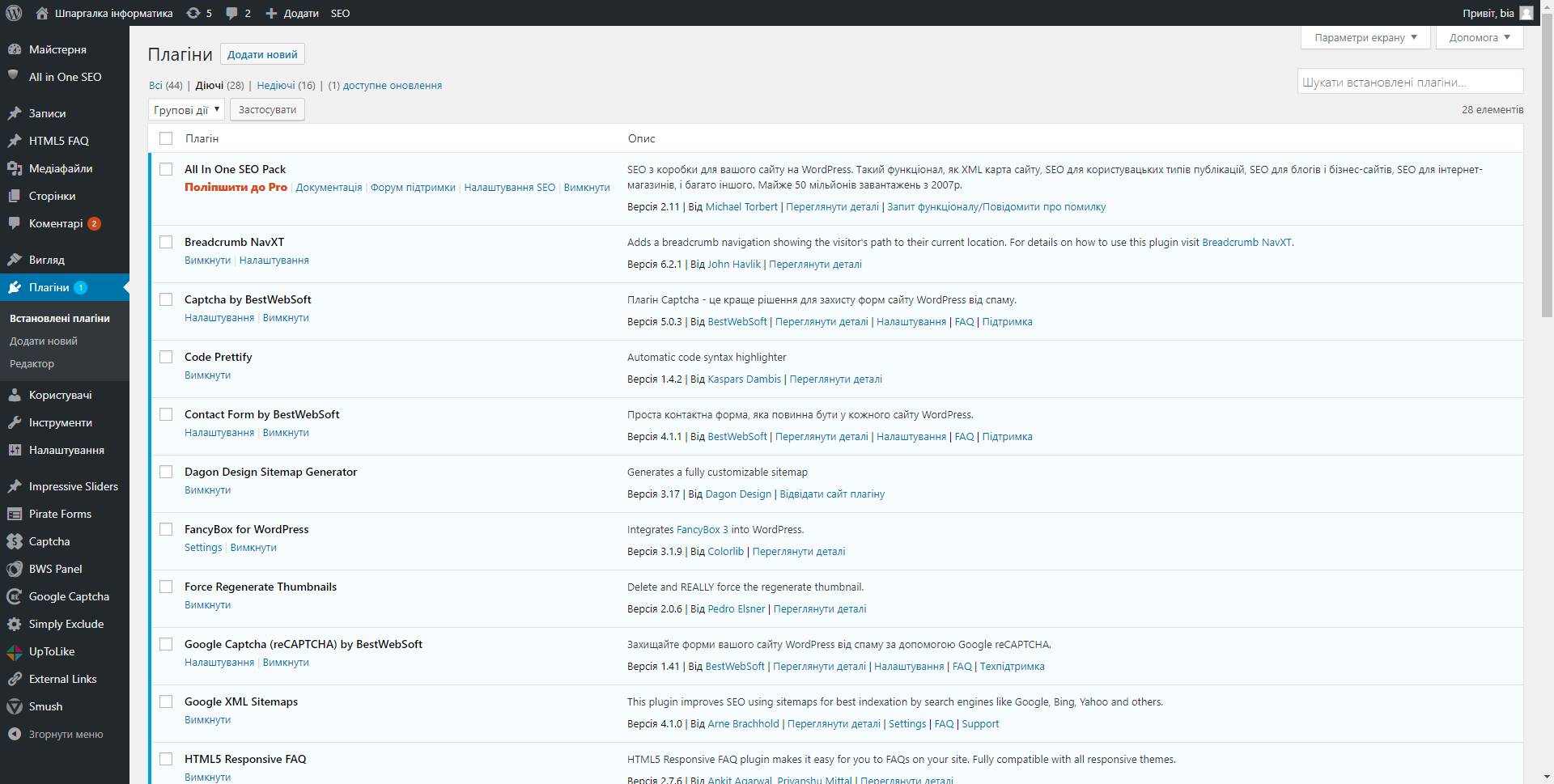The width and height of the screenshot is (1554, 784).
Task: Click the plus icon next to Додати
Action: coord(271,13)
